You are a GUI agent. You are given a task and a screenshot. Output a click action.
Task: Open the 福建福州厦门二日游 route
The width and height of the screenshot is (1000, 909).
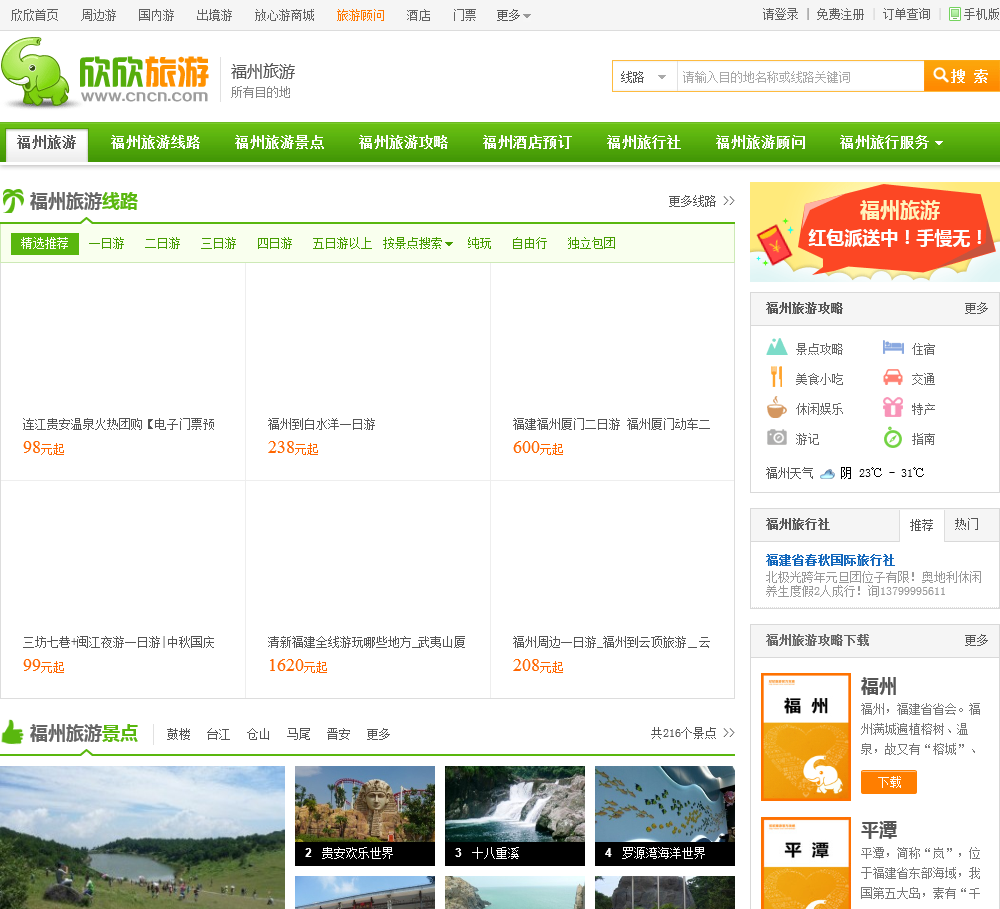click(x=611, y=424)
